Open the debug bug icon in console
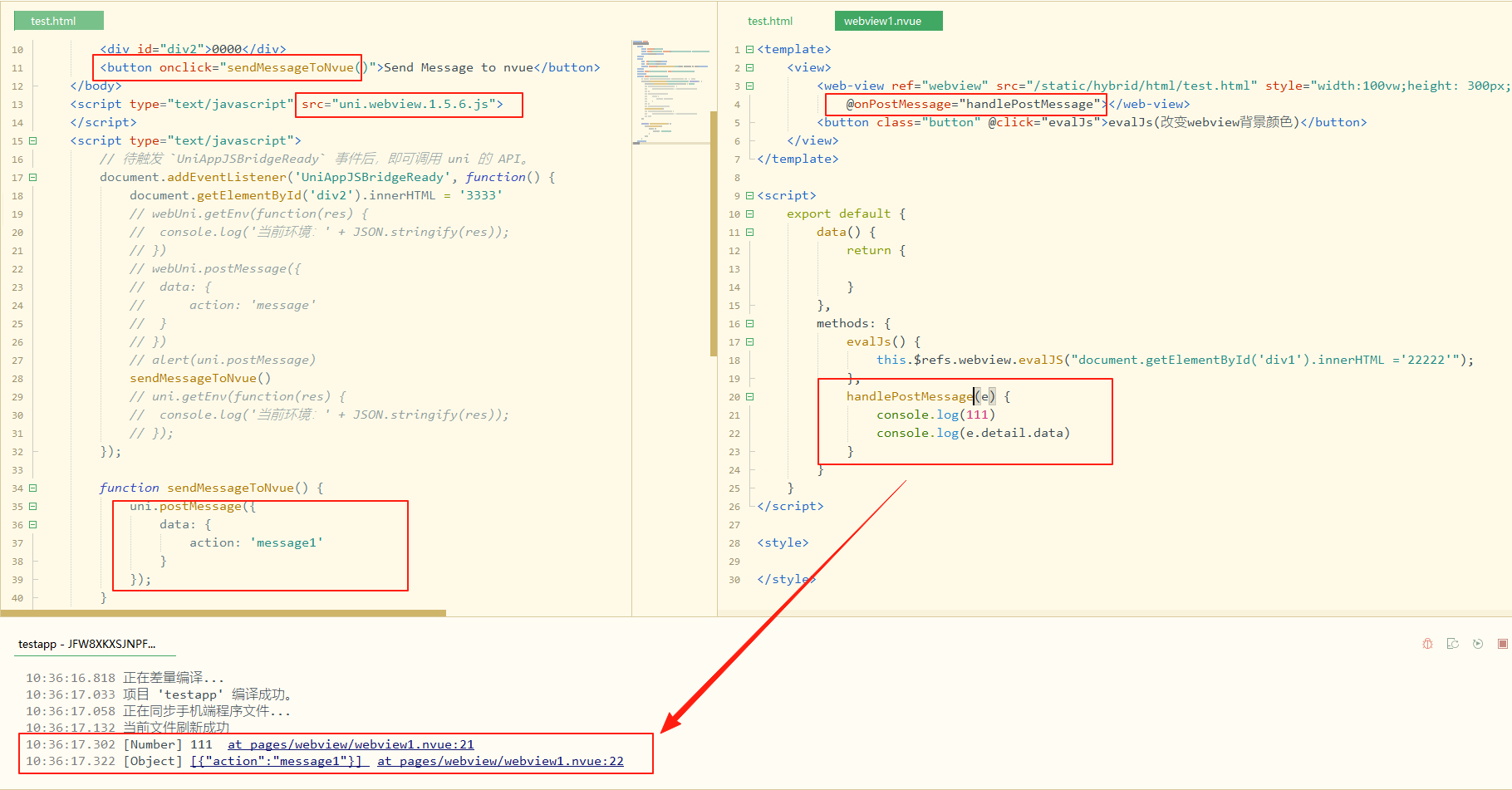The width and height of the screenshot is (1512, 790). [1427, 644]
